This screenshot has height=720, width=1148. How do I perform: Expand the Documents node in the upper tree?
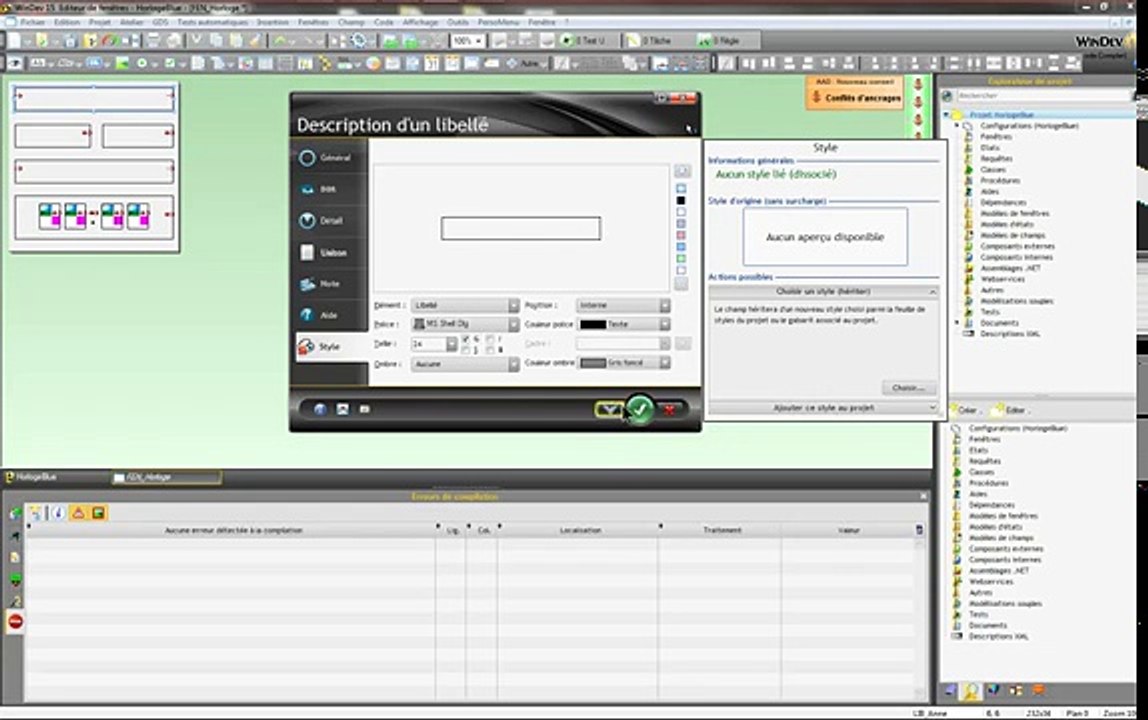(x=957, y=323)
